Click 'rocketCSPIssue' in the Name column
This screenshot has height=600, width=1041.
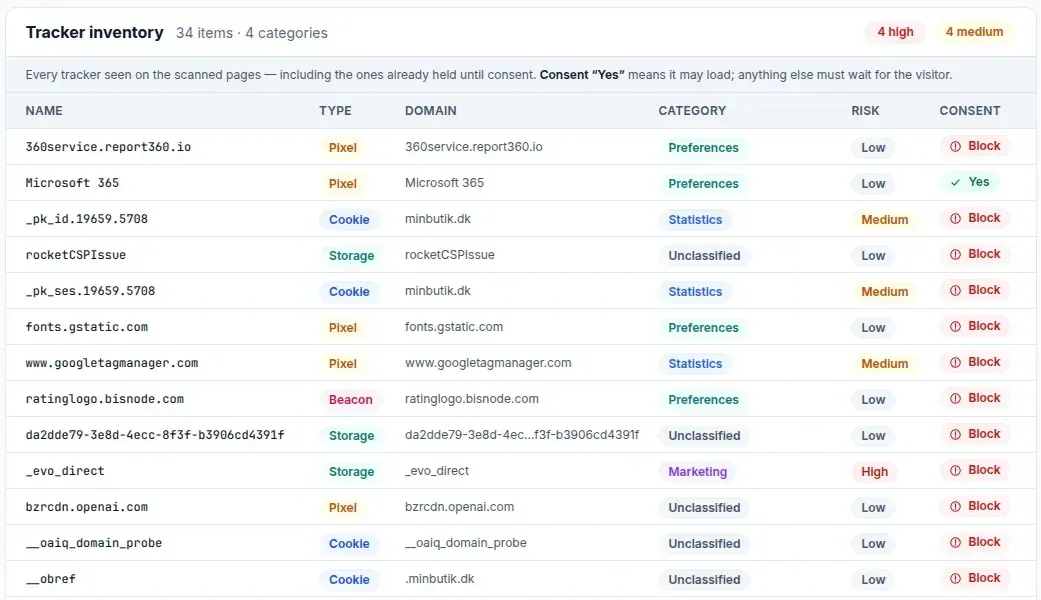pyautogui.click(x=76, y=255)
